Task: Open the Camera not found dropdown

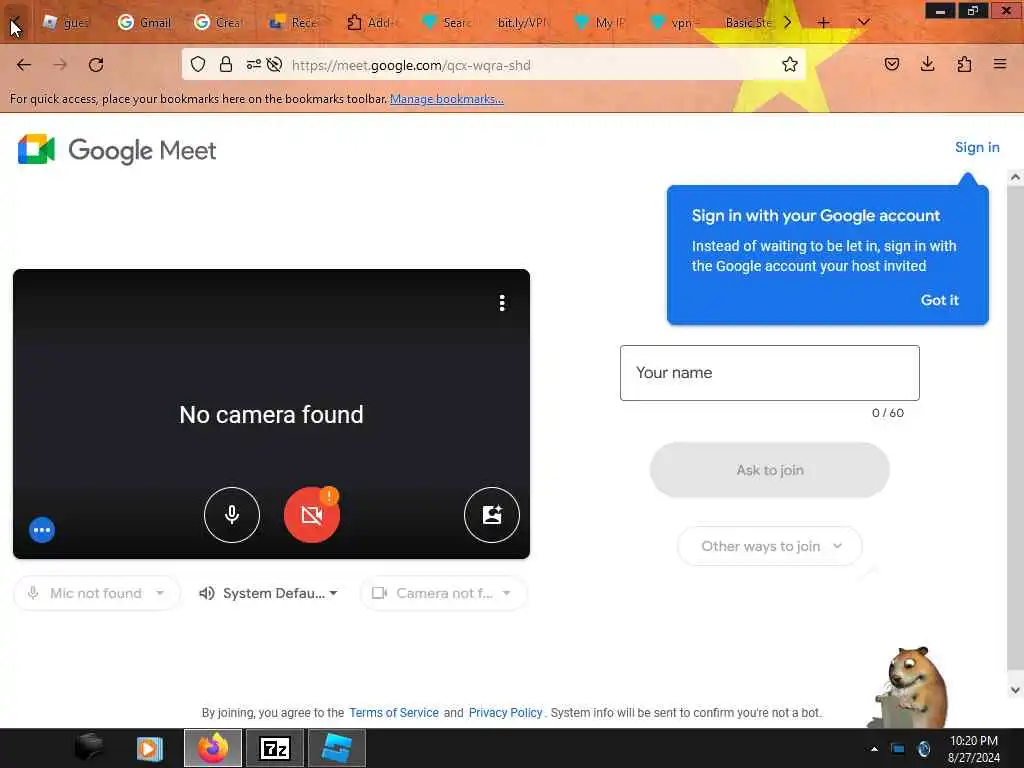Action: pyautogui.click(x=443, y=593)
